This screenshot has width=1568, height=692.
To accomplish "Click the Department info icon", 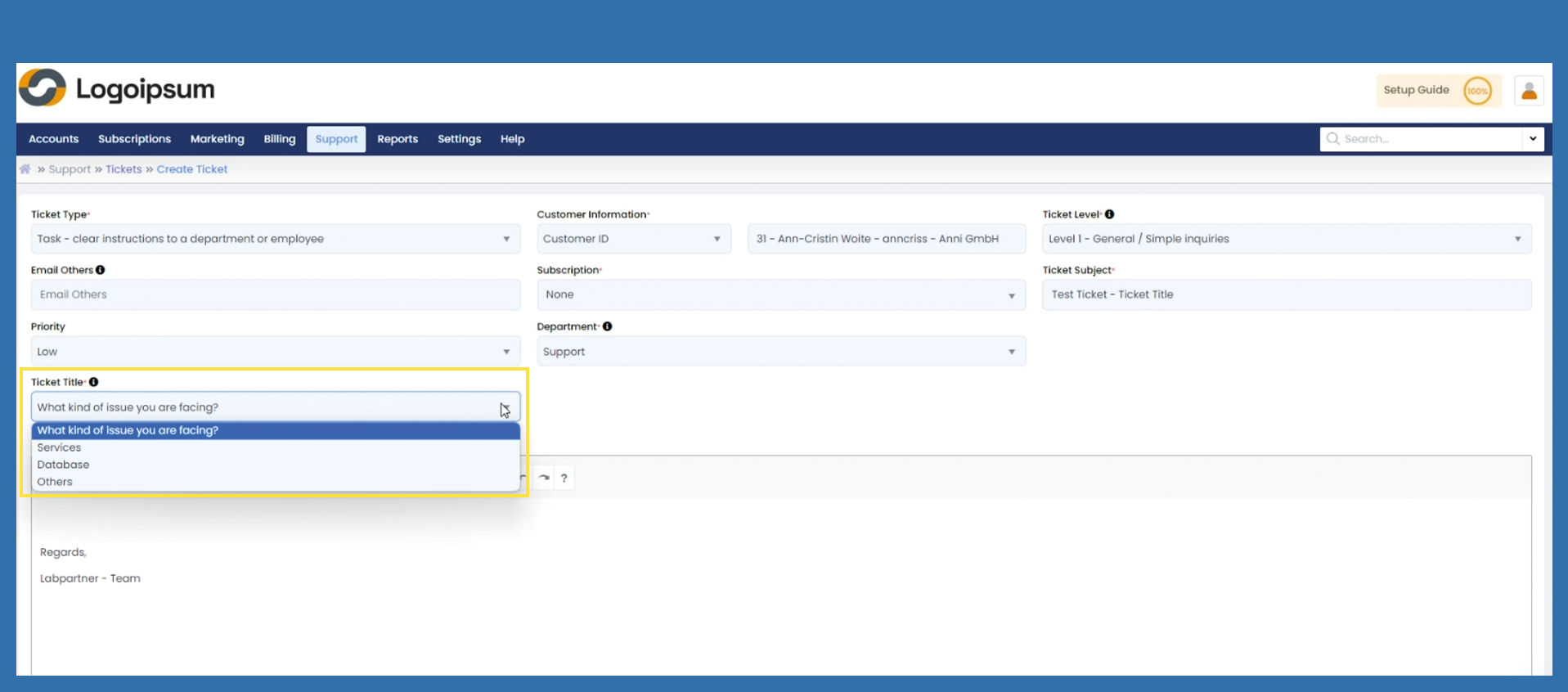I will (607, 326).
